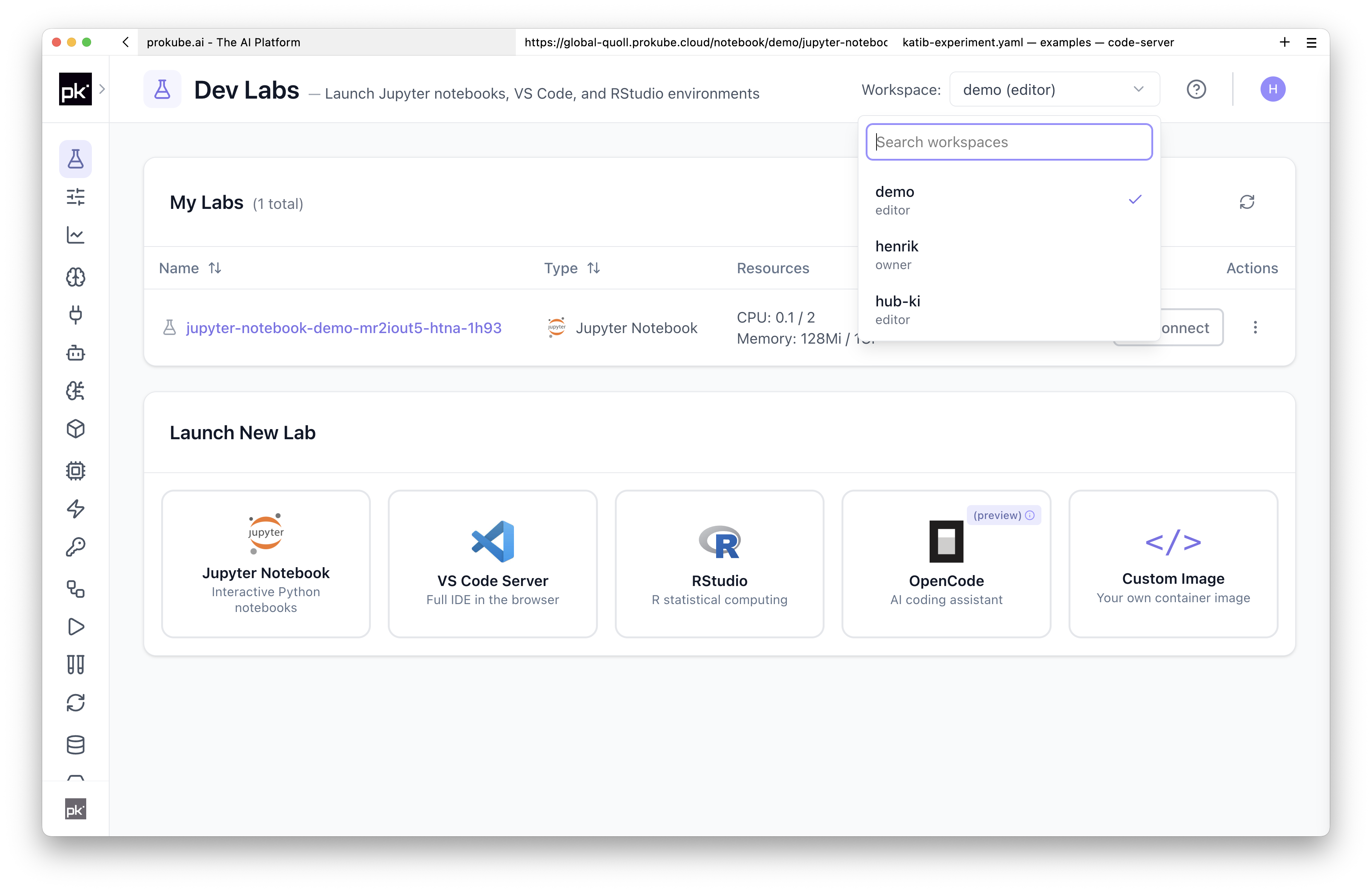The image size is (1372, 892).
Task: Collapse the Workspace demo (editor) dropdown
Action: coord(1054,89)
